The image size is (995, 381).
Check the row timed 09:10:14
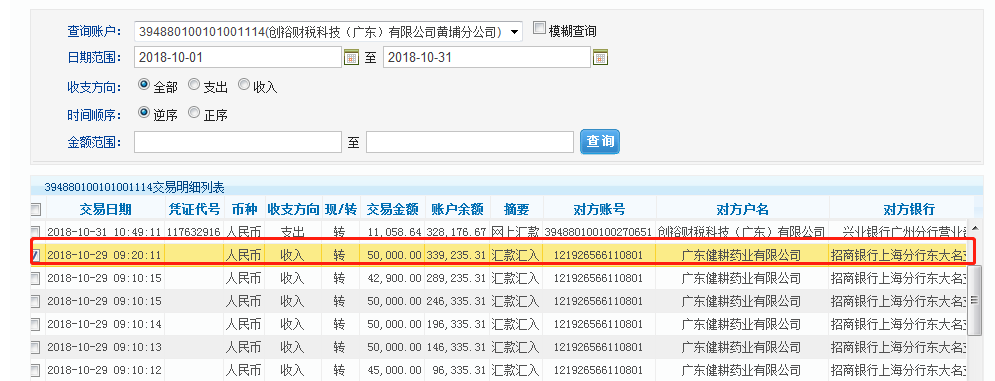[x=36, y=324]
